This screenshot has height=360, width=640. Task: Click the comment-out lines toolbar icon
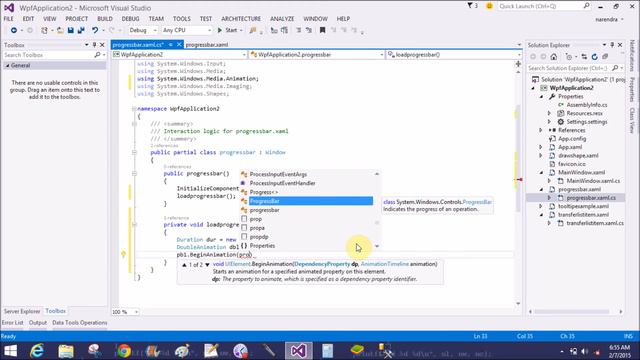299,30
